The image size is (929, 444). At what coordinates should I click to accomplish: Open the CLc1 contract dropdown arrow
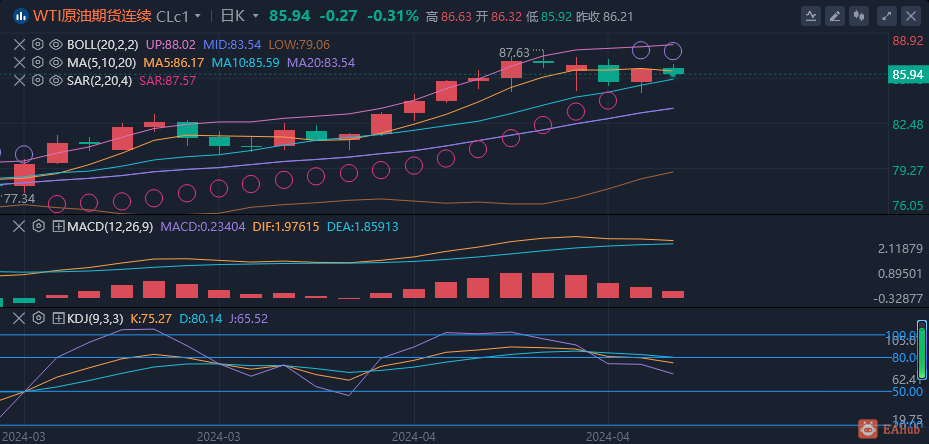[x=197, y=16]
